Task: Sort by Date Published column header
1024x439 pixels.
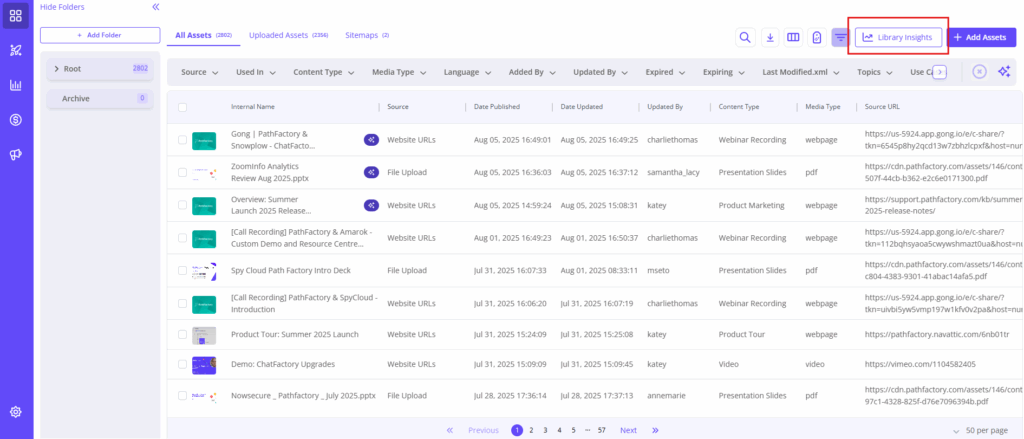Action: click(x=497, y=106)
